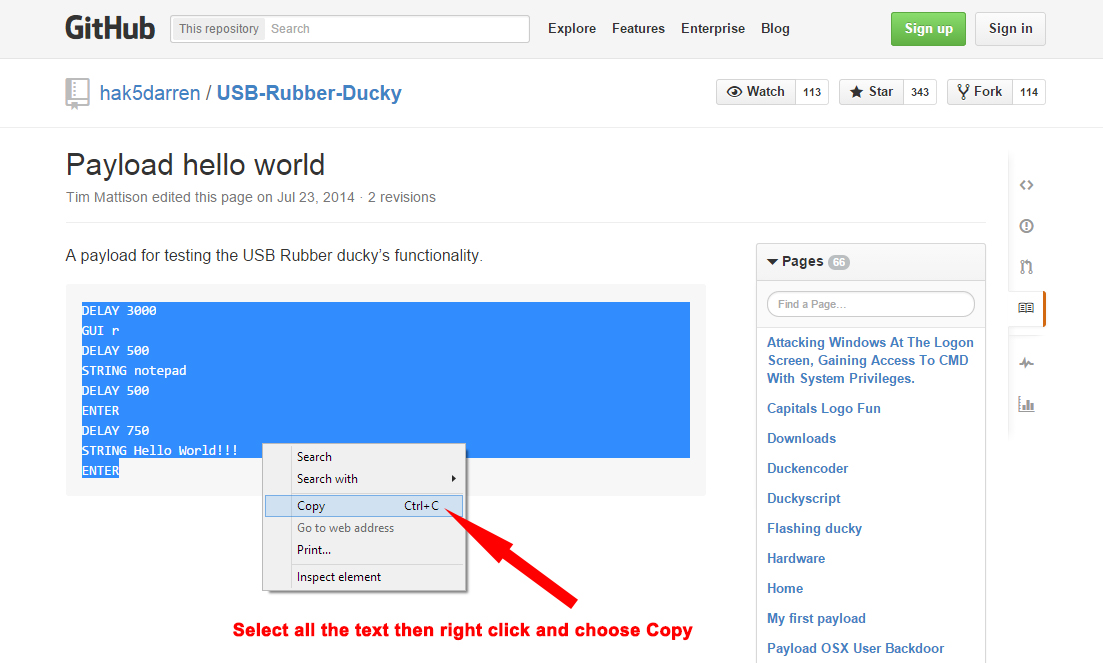
Task: Click the Sign in button
Action: click(x=1010, y=29)
